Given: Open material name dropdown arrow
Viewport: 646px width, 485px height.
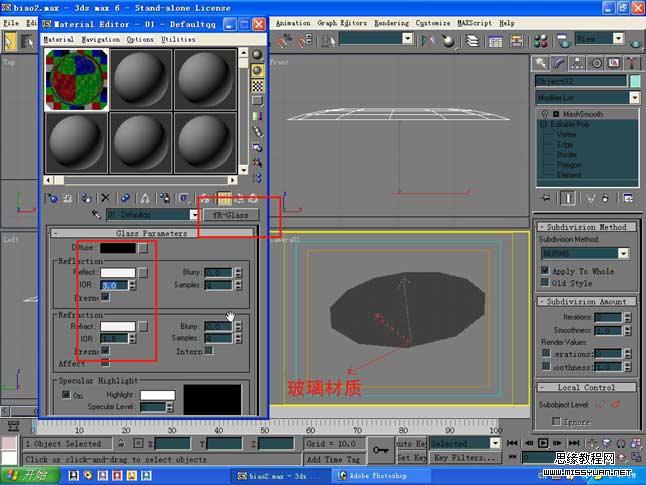Looking at the screenshot, I should point(194,214).
